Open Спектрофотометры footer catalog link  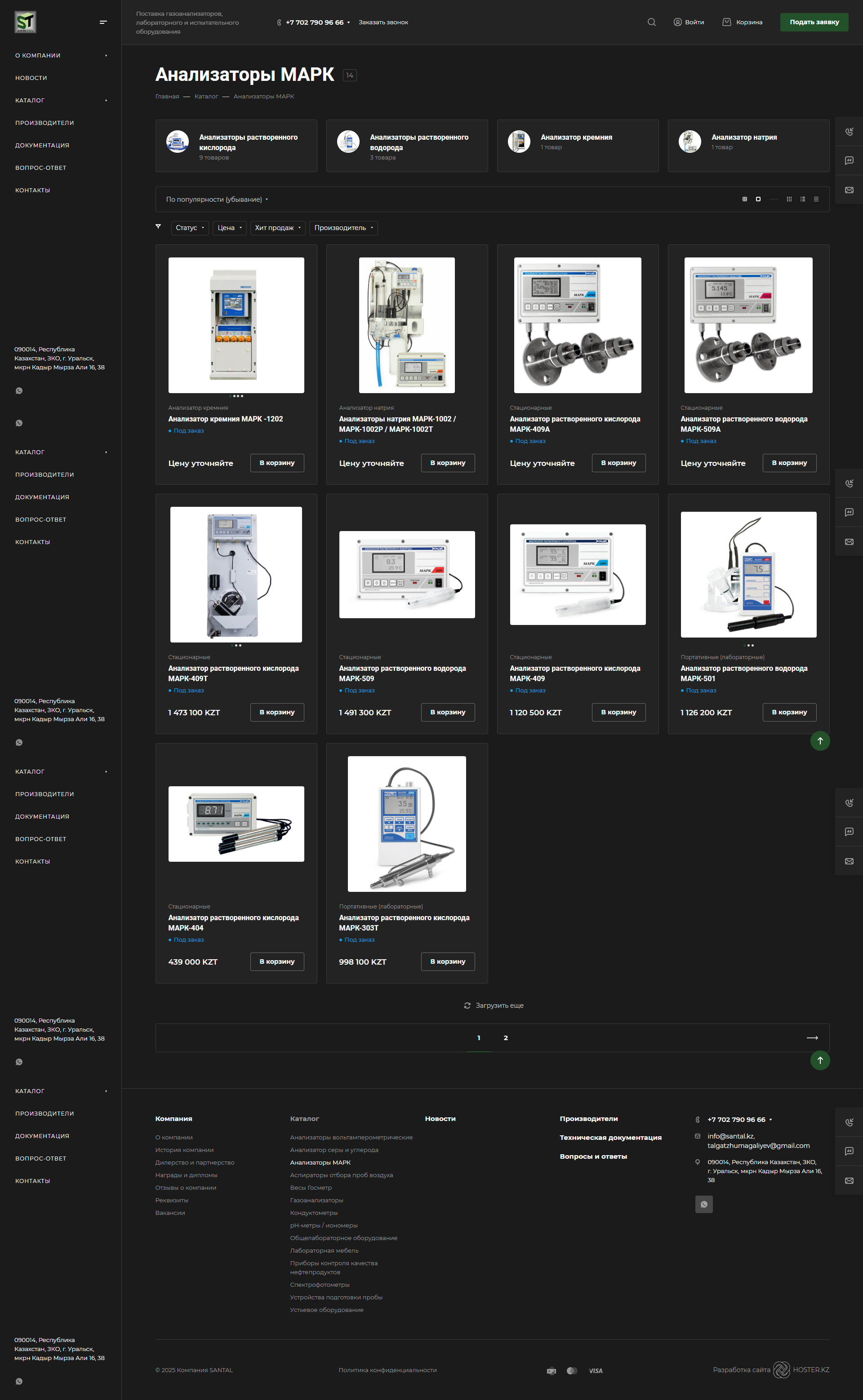[x=320, y=1284]
